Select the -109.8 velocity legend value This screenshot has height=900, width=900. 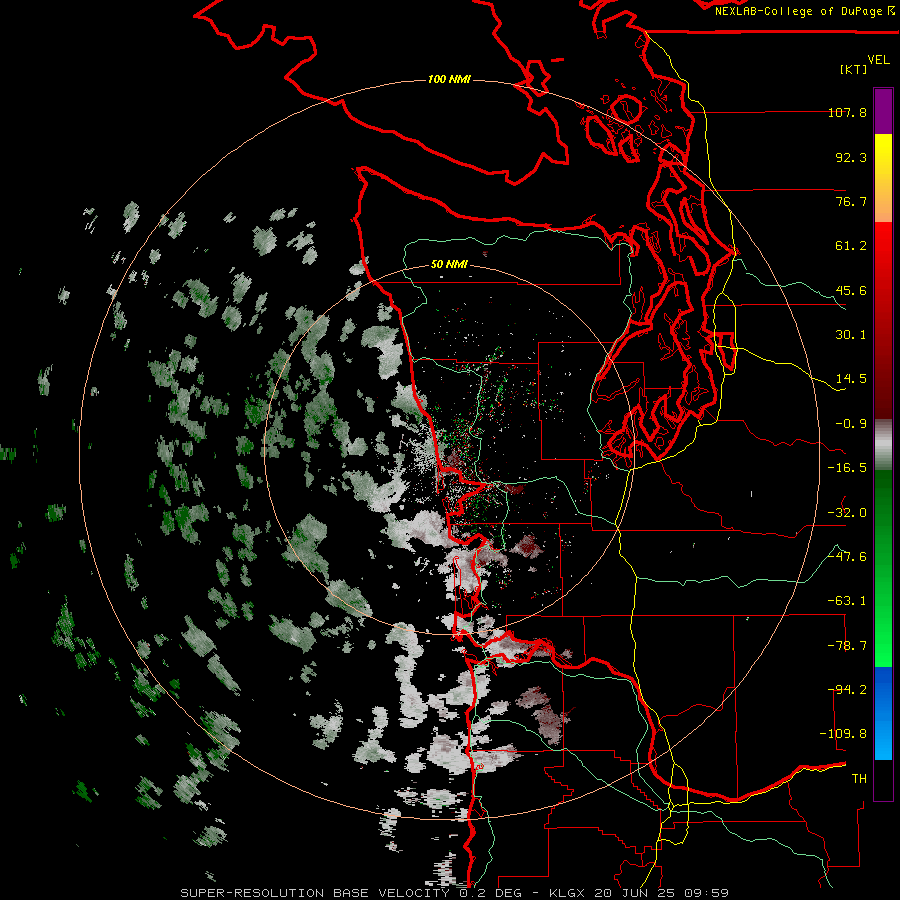(844, 734)
